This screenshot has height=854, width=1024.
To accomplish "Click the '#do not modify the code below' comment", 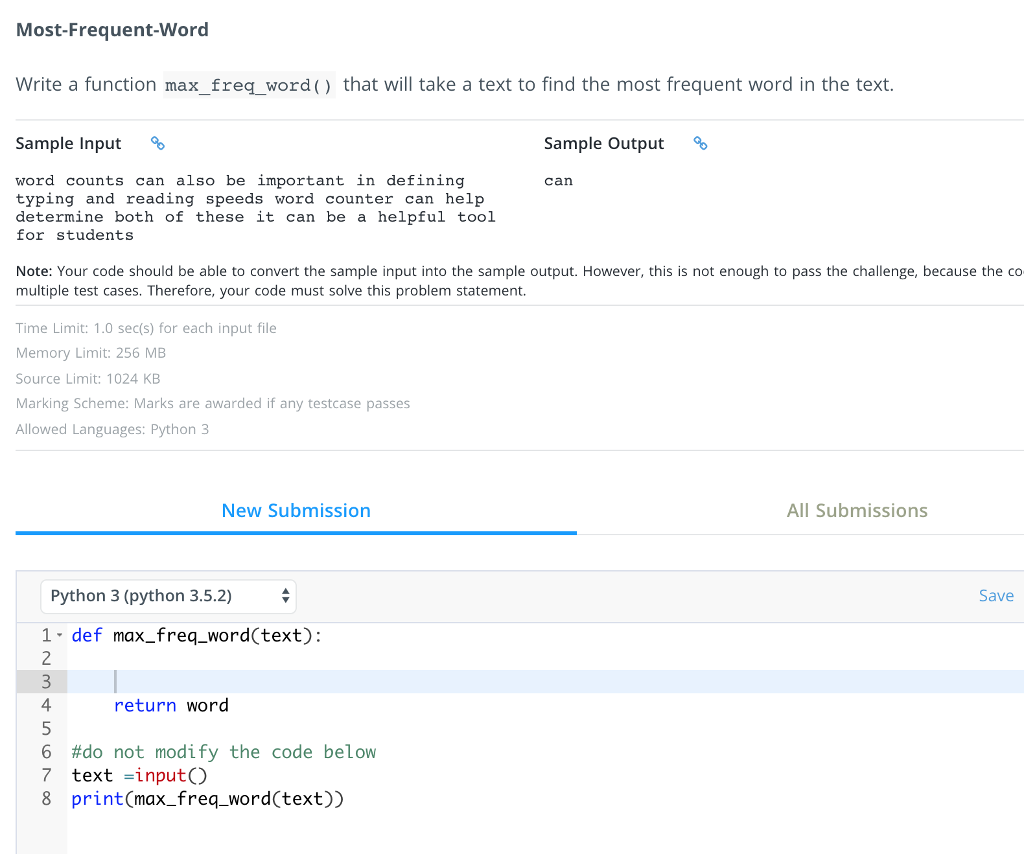I will coord(224,752).
